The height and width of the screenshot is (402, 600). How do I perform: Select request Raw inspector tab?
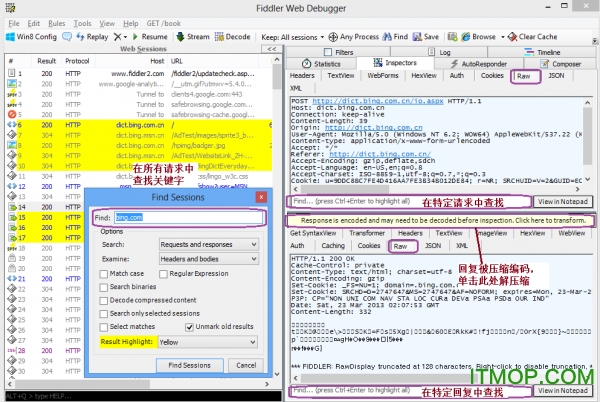(525, 76)
